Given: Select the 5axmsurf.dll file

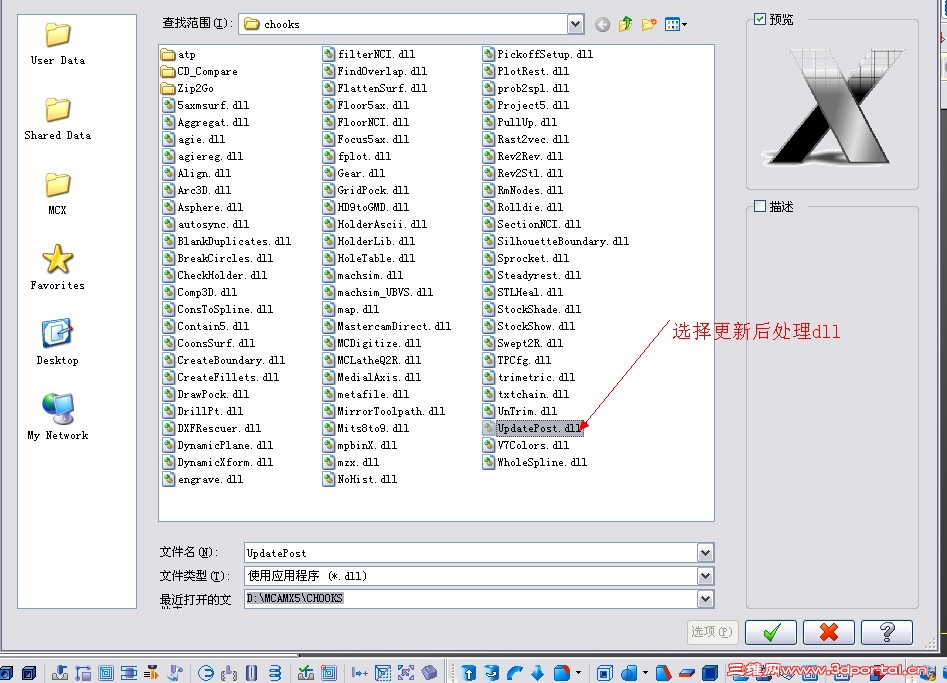Looking at the screenshot, I should pos(207,105).
